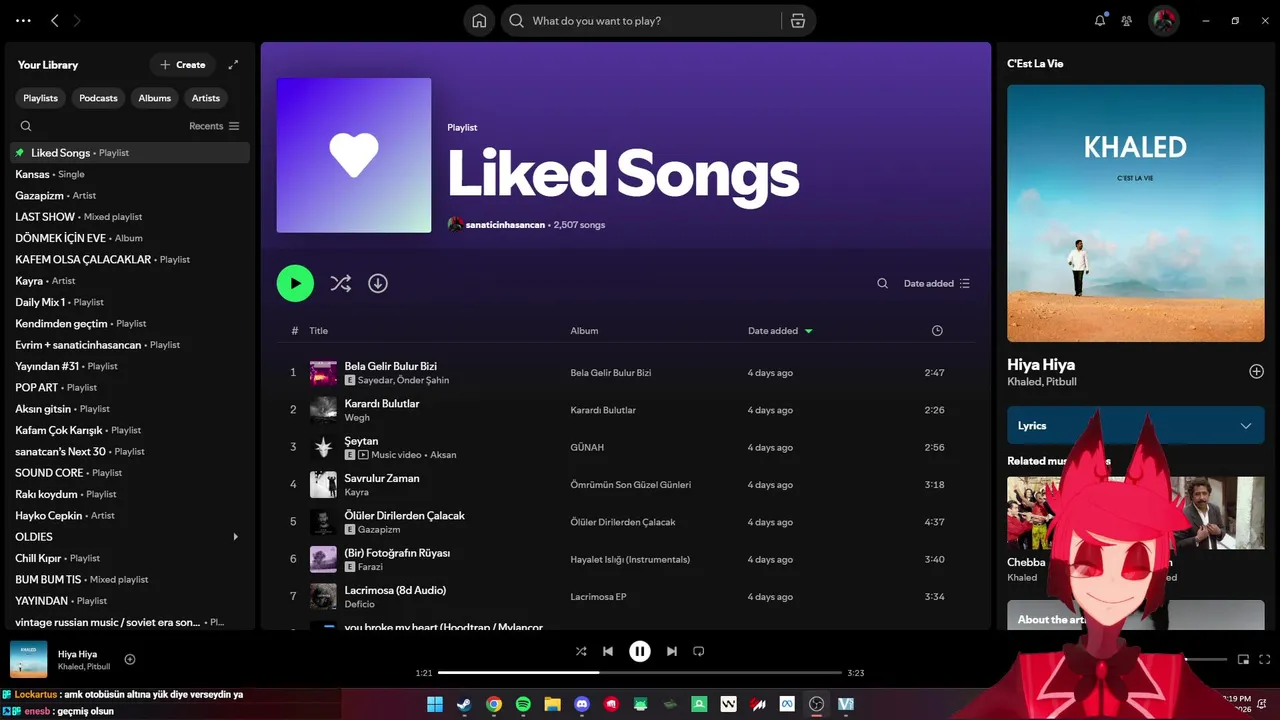Add current track to playlist in bottom bar
The image size is (1280, 720).
click(x=130, y=659)
